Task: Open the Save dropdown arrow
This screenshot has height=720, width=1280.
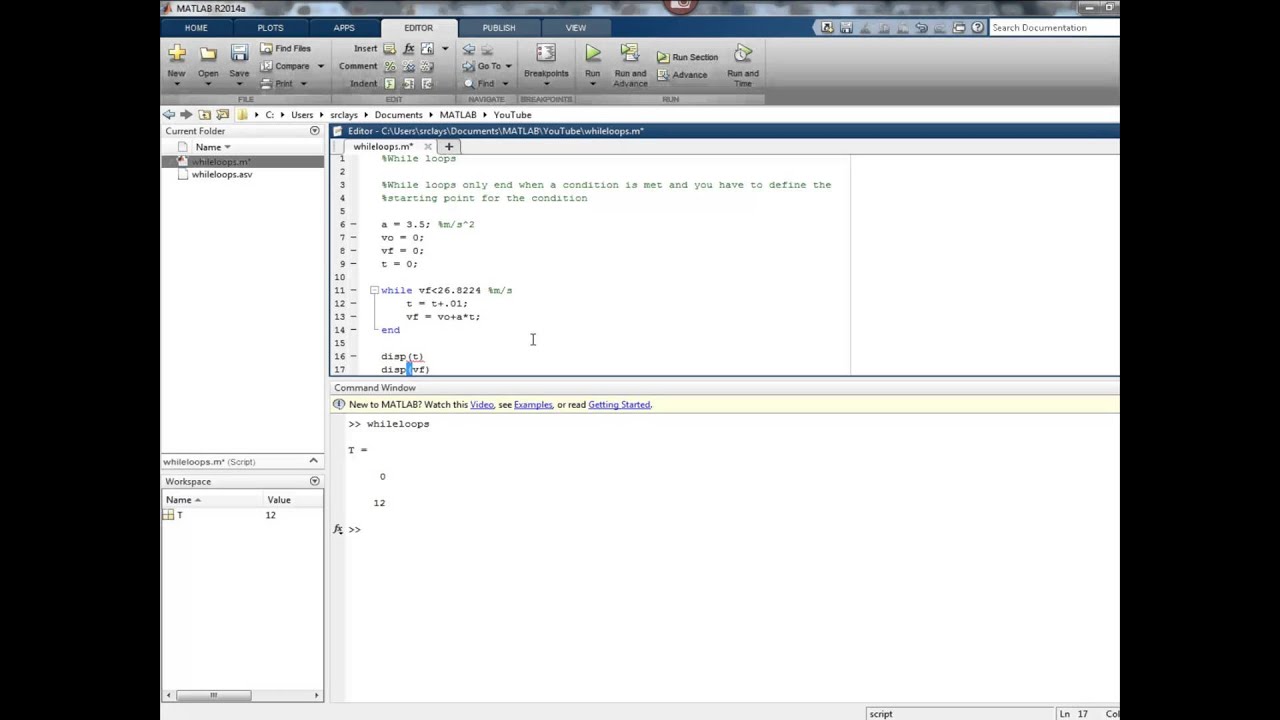Action: [239, 84]
